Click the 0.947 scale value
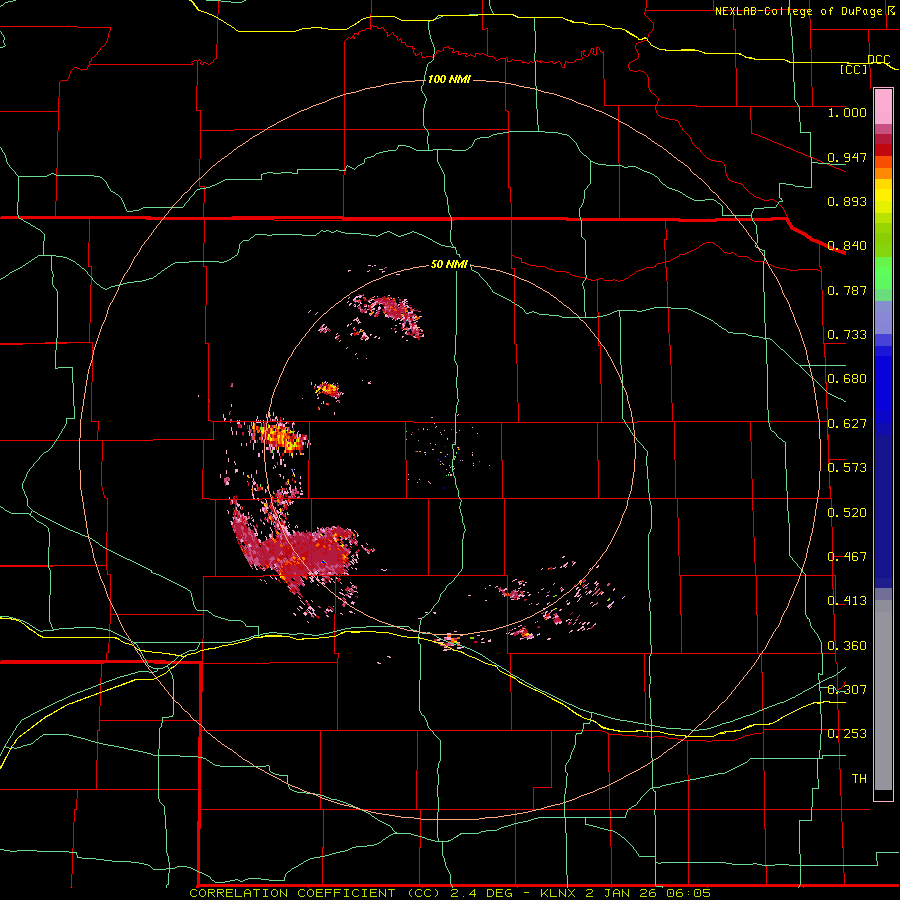 847,157
